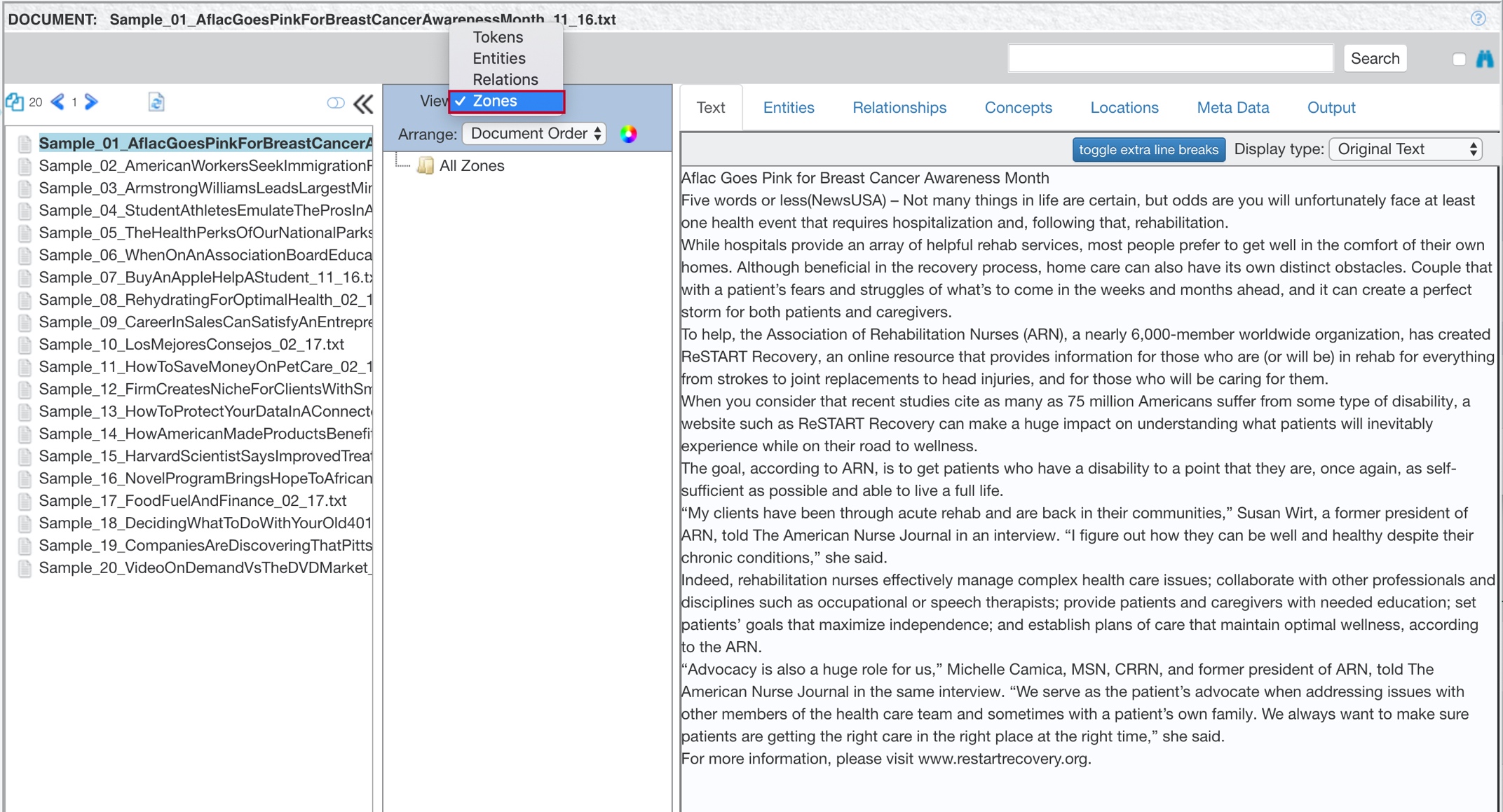
Task: Open the Display type 'Original Text' dropdown
Action: (1406, 149)
